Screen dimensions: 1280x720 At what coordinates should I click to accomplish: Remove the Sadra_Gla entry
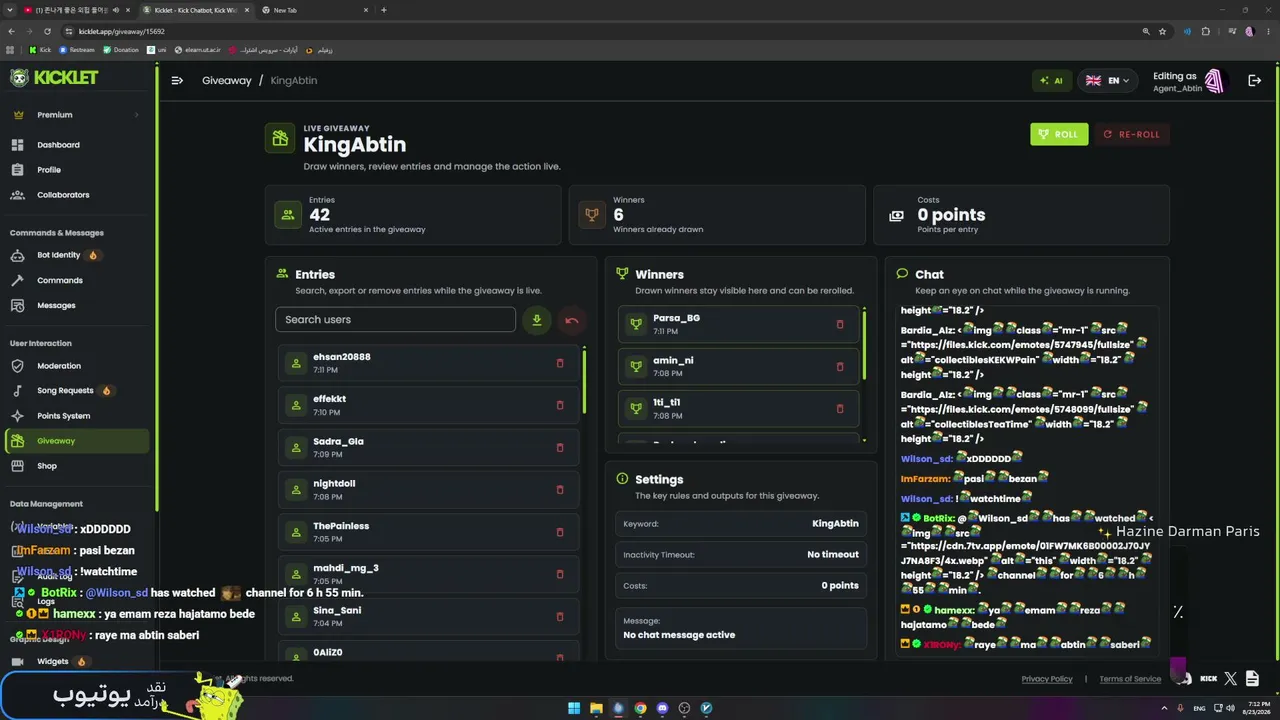560,447
